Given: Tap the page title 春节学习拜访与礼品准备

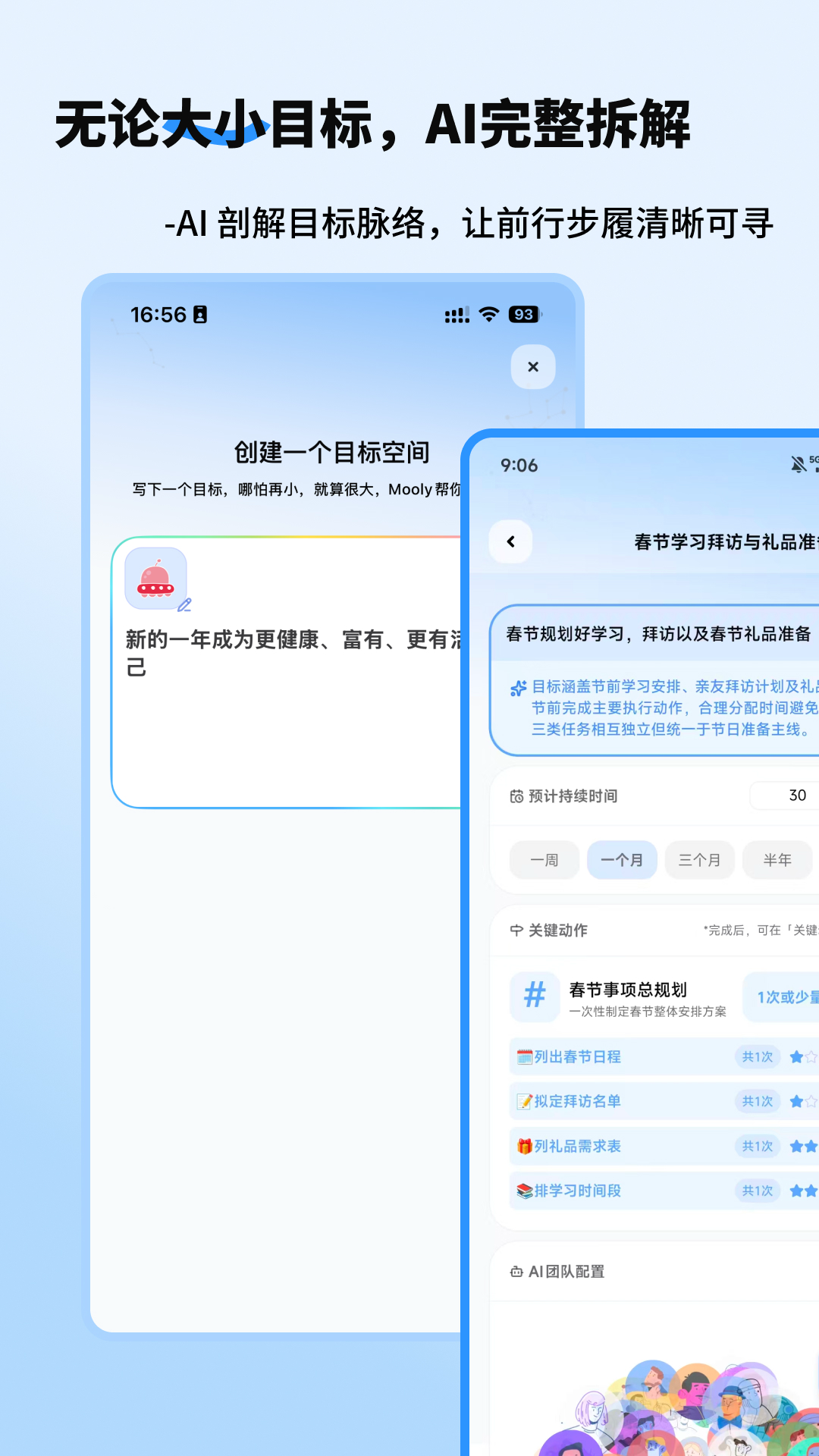Looking at the screenshot, I should click(x=726, y=541).
